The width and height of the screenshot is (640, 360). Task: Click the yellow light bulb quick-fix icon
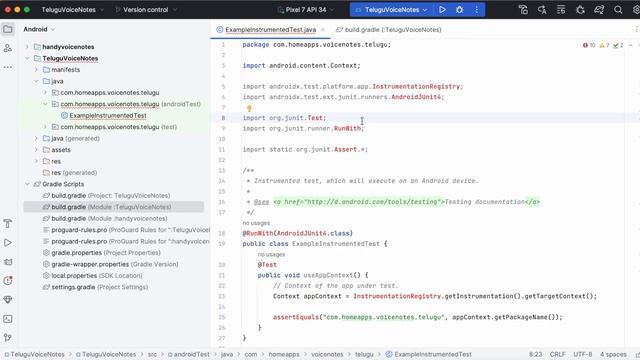pos(249,108)
